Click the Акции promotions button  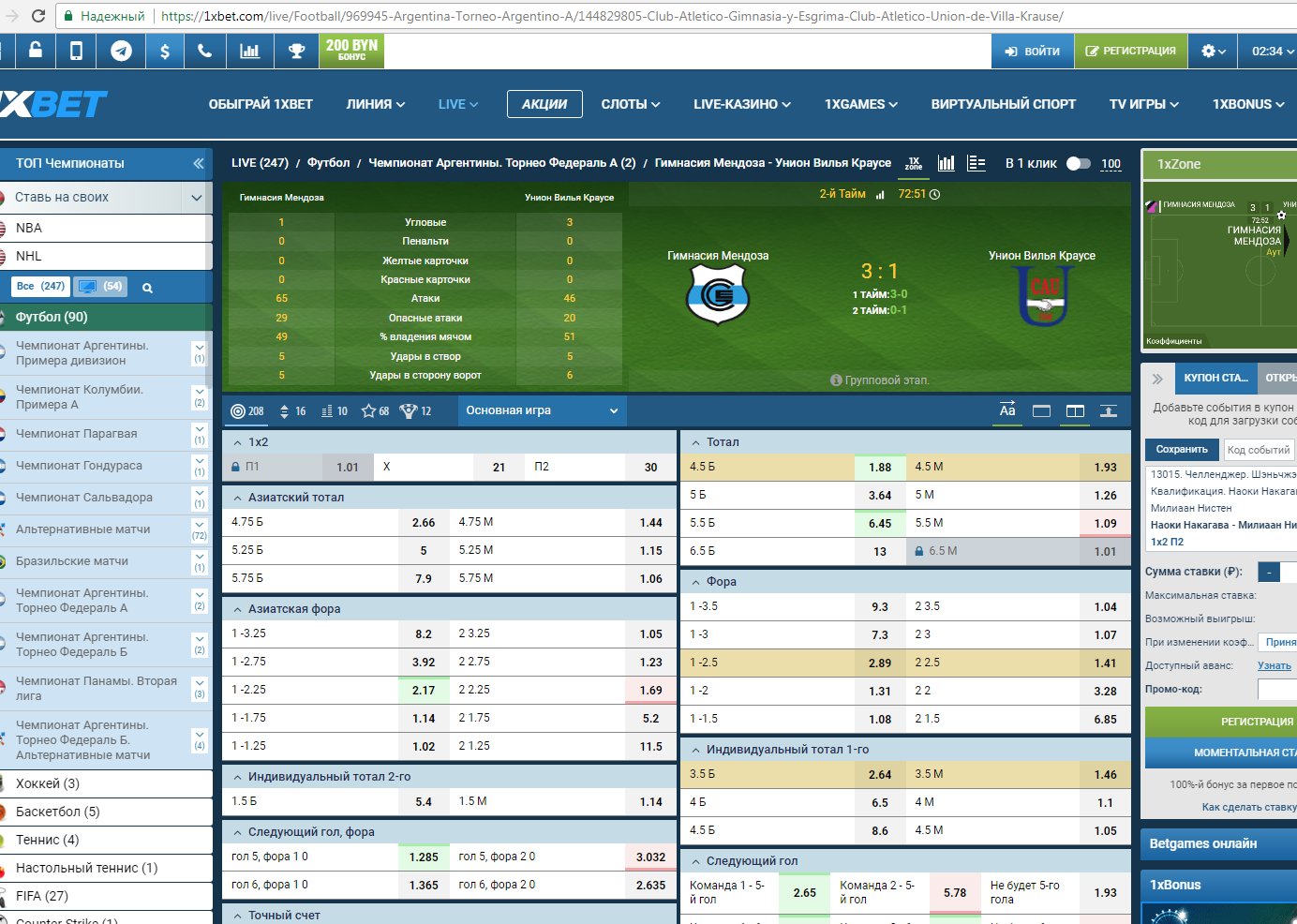click(x=544, y=104)
